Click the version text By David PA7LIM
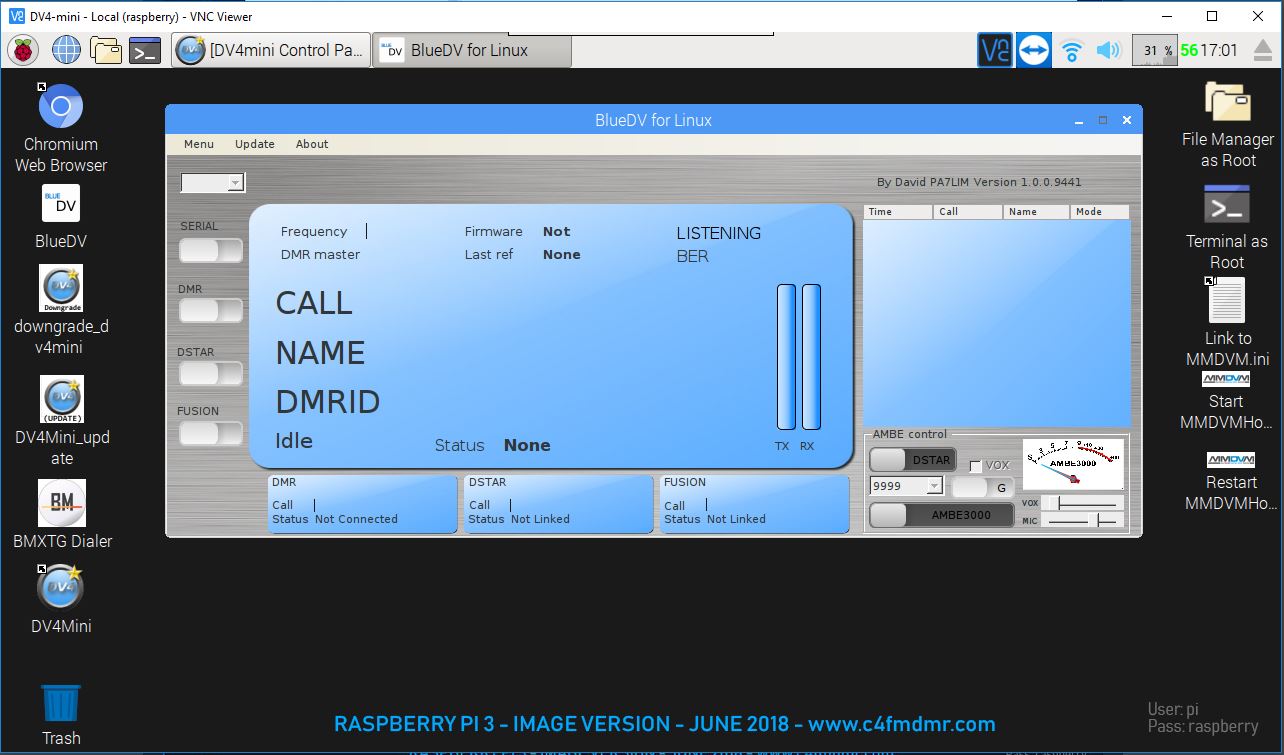1284x755 pixels. (x=978, y=182)
